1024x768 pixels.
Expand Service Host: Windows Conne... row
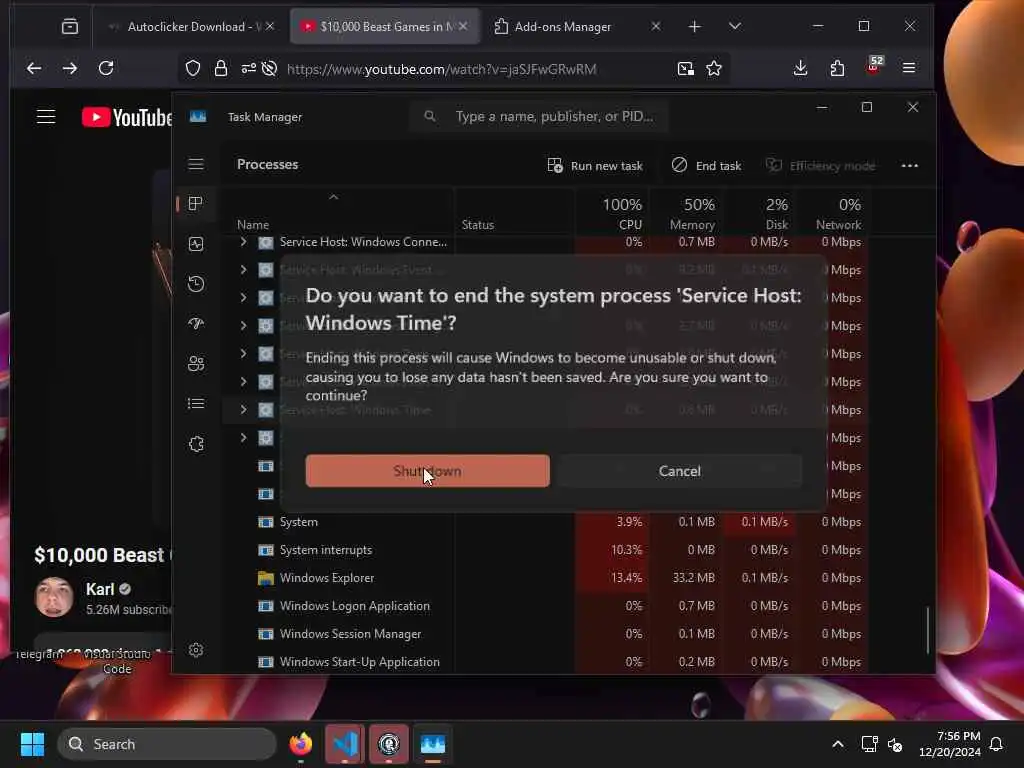[x=243, y=242]
